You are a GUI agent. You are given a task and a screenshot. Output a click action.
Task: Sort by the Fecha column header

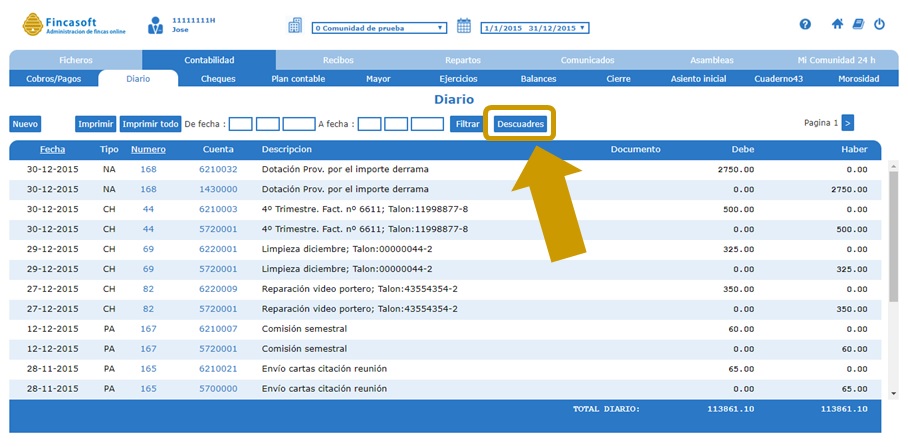(x=52, y=149)
